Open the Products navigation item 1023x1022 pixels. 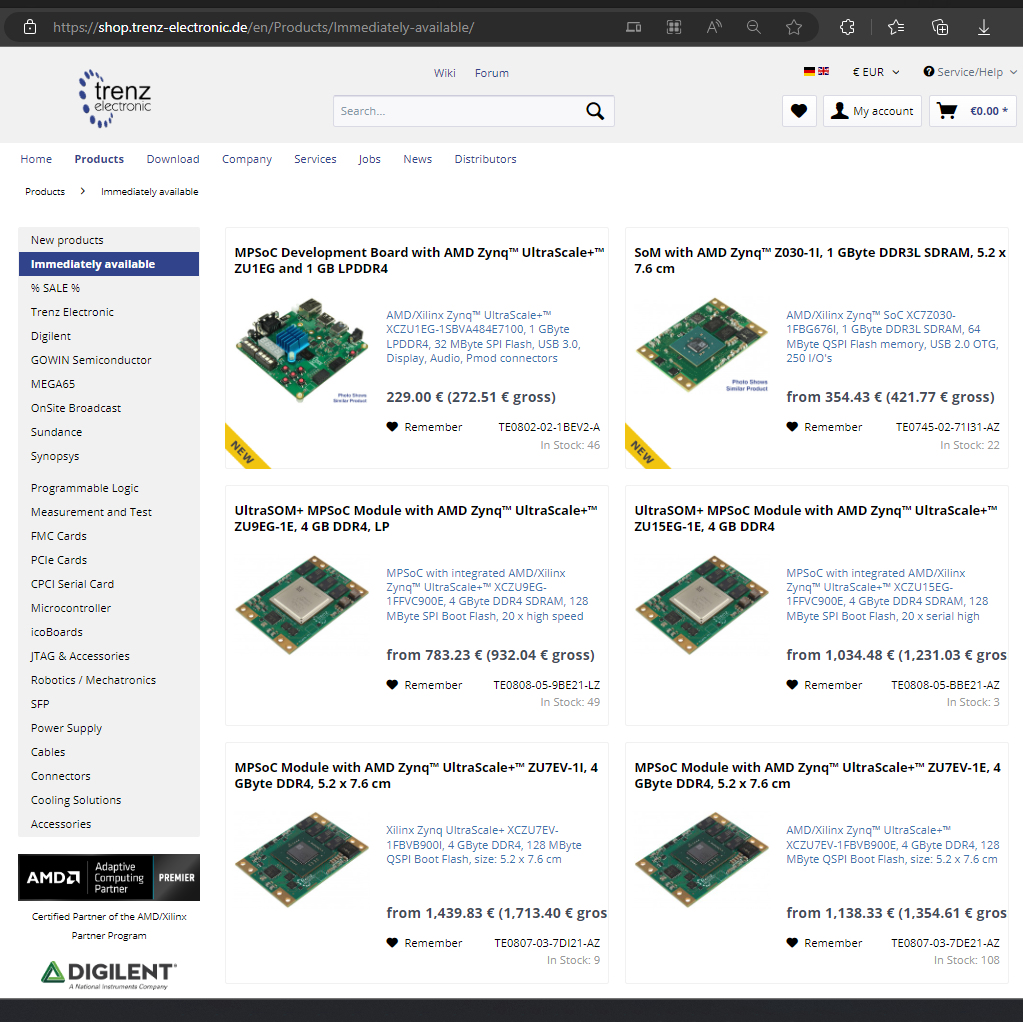pyautogui.click(x=99, y=159)
